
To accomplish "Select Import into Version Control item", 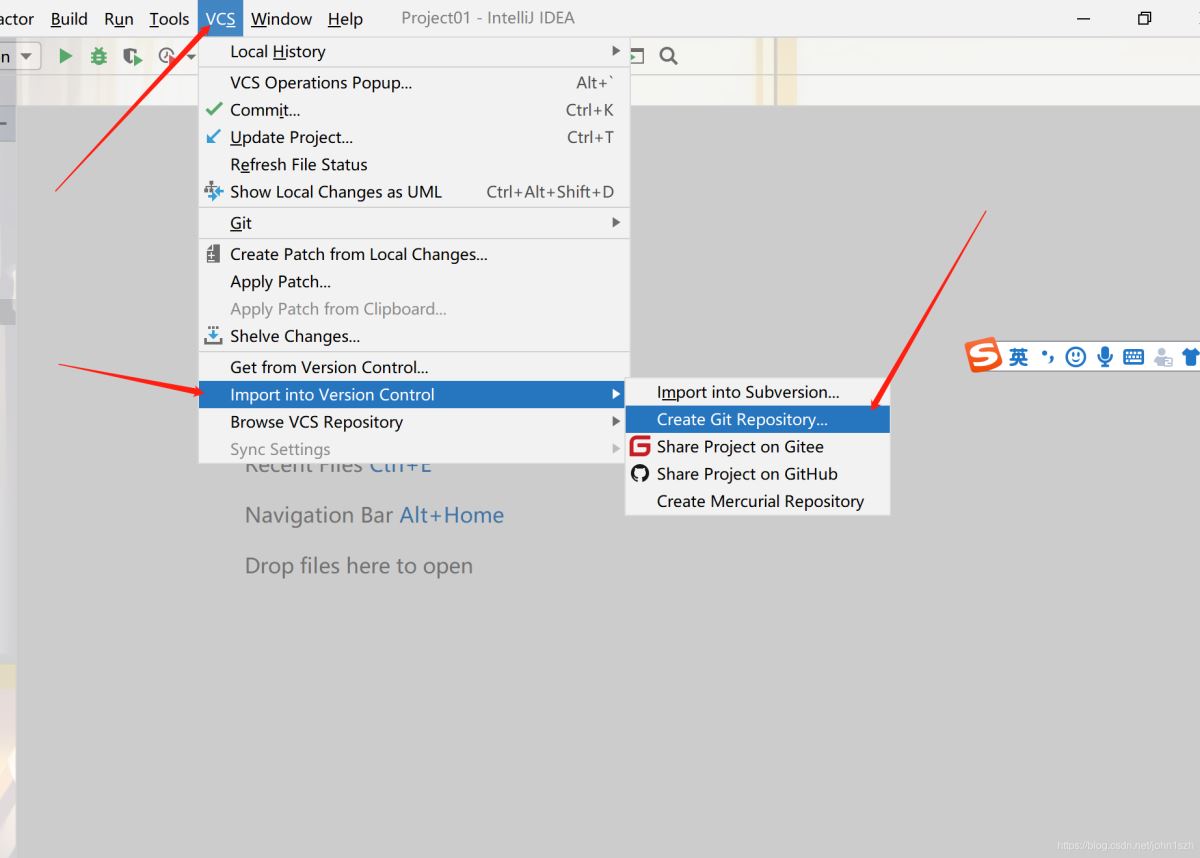I will (x=414, y=395).
